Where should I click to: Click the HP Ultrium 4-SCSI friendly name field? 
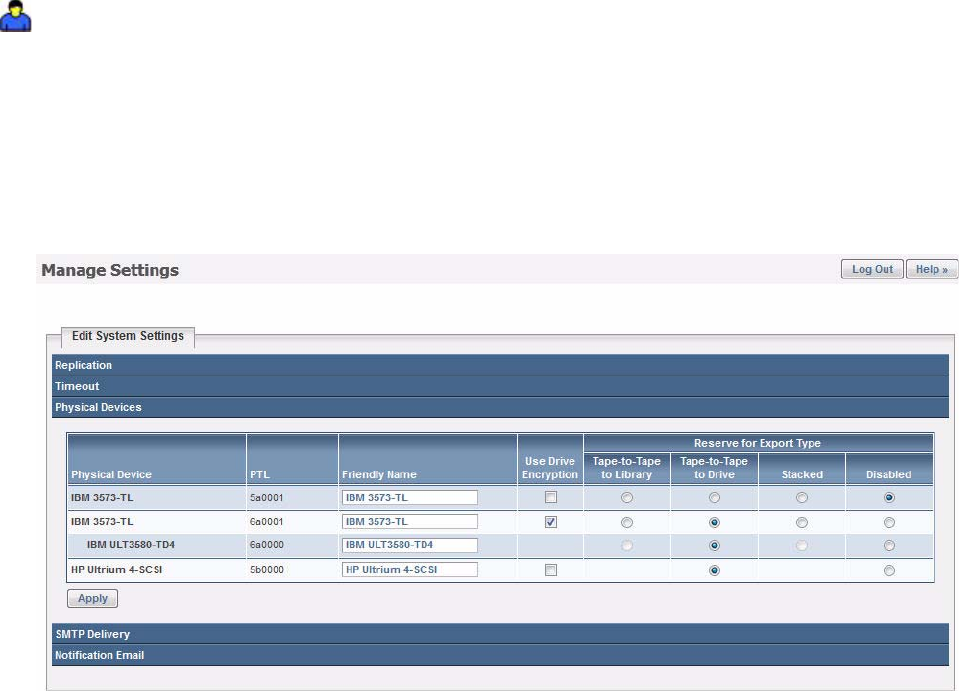click(410, 569)
